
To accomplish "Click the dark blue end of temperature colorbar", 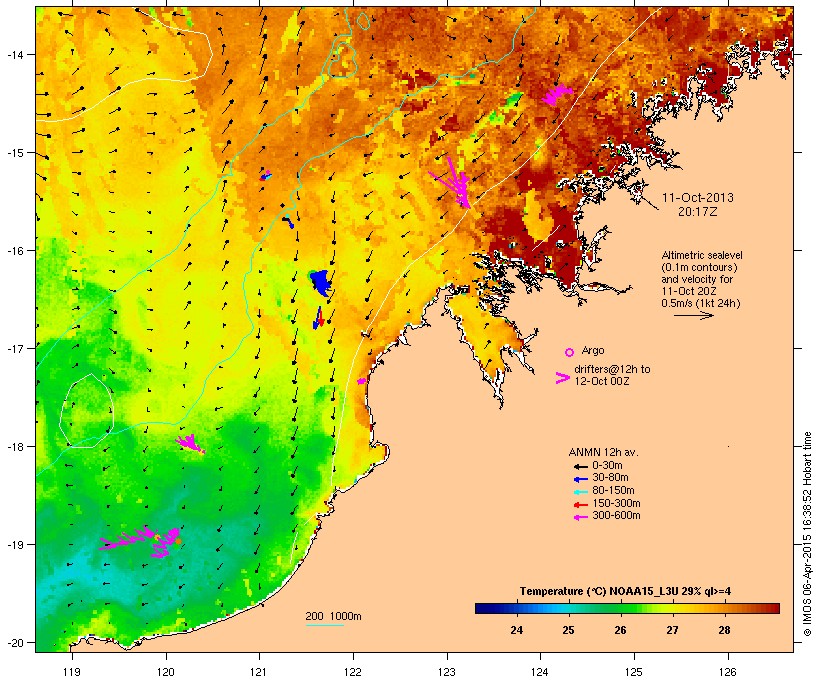I will pyautogui.click(x=482, y=608).
